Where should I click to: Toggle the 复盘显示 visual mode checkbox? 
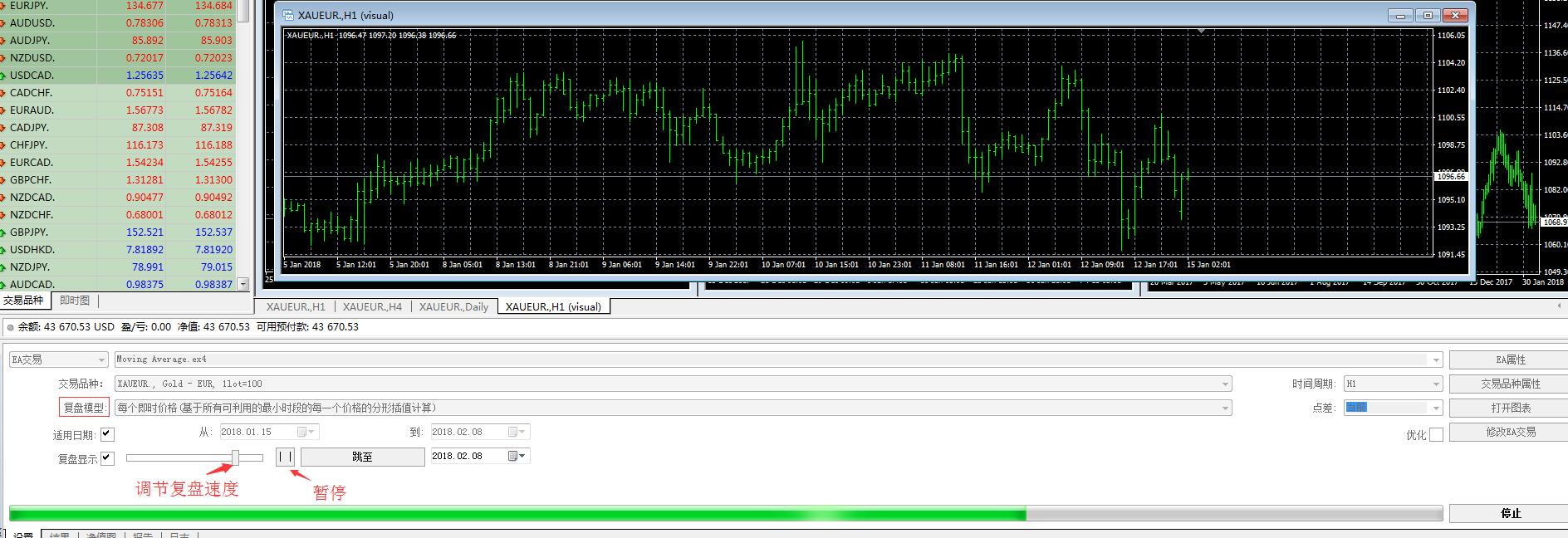pyautogui.click(x=107, y=458)
